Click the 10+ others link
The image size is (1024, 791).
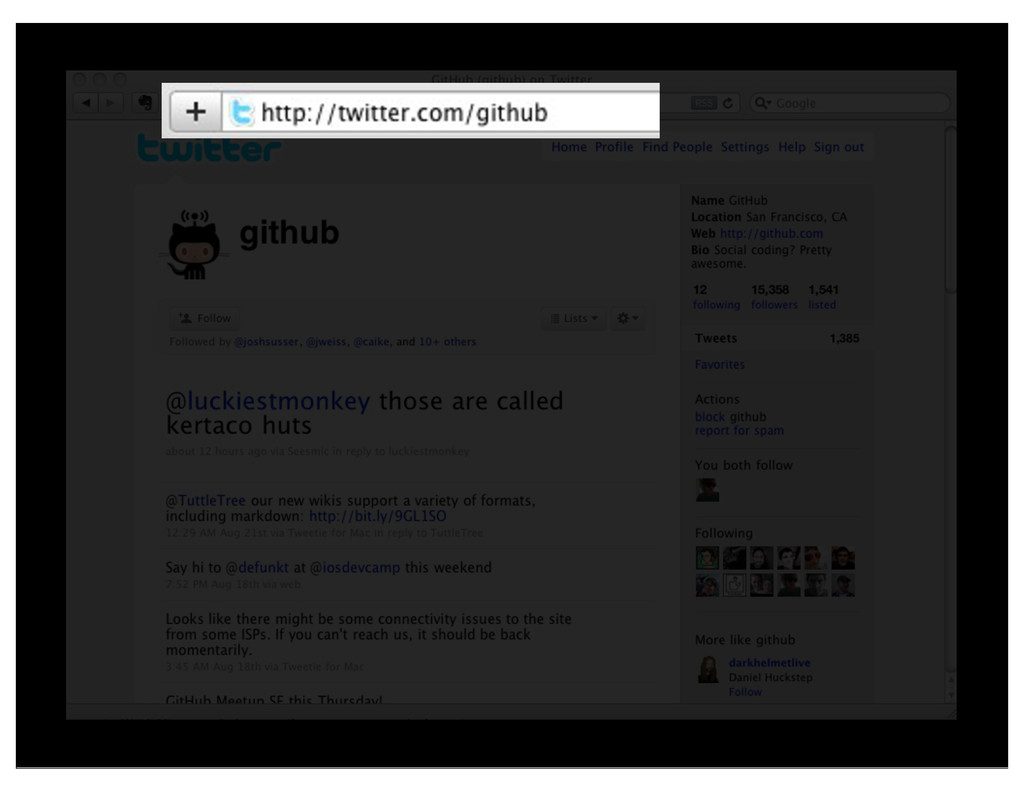447,342
